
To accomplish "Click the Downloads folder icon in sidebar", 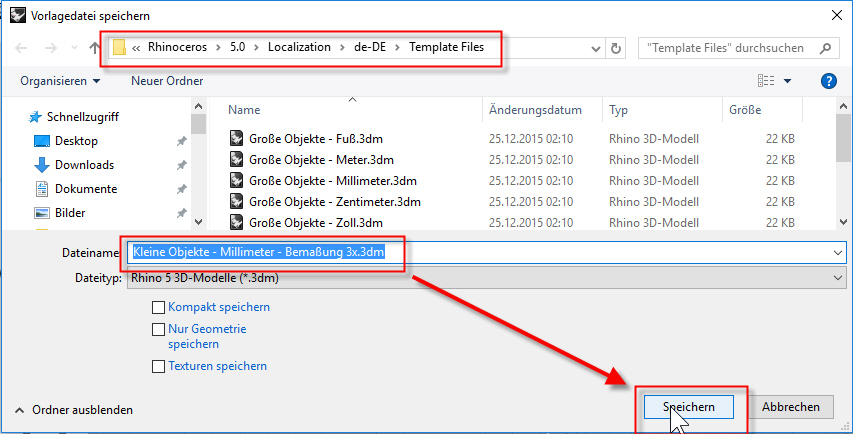I will [42, 165].
